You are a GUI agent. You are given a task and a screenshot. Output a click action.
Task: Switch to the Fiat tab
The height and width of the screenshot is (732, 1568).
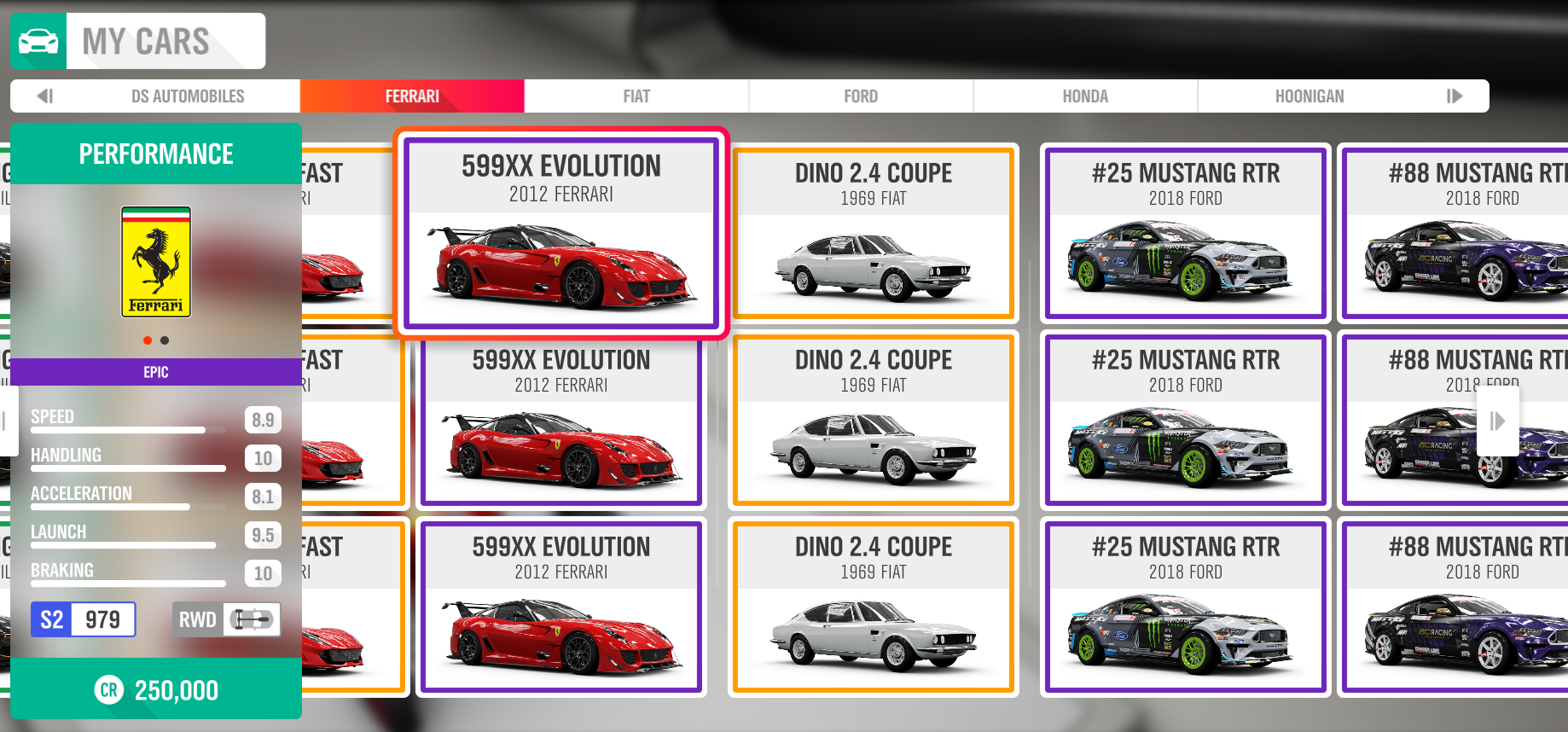click(x=636, y=96)
